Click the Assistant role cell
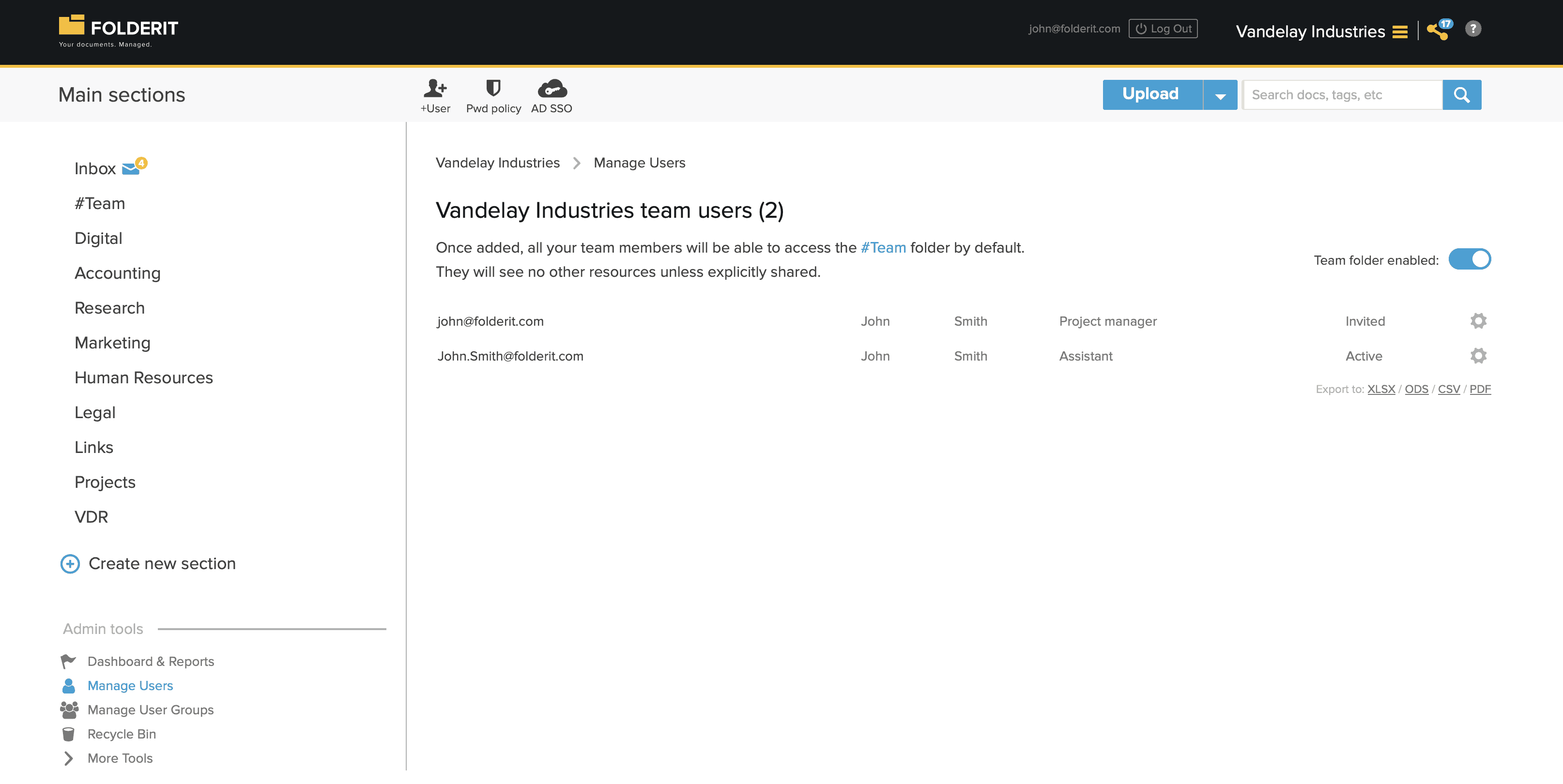The image size is (1563, 784). [x=1086, y=356]
